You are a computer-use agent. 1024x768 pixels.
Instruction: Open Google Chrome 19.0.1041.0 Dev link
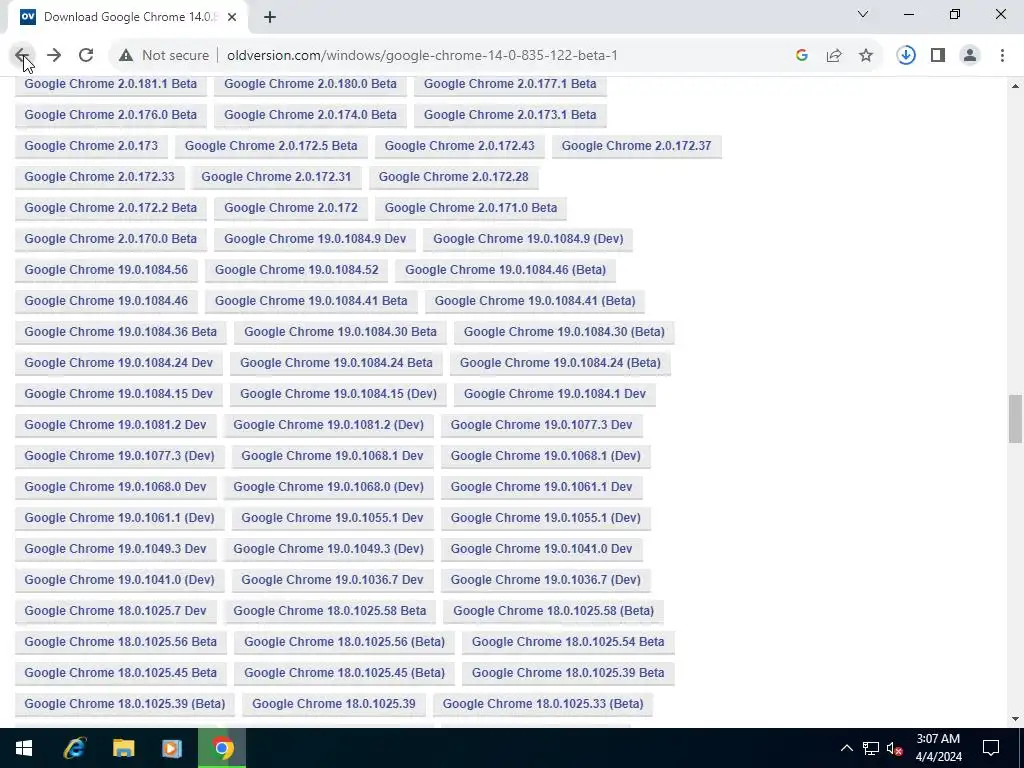pos(541,549)
